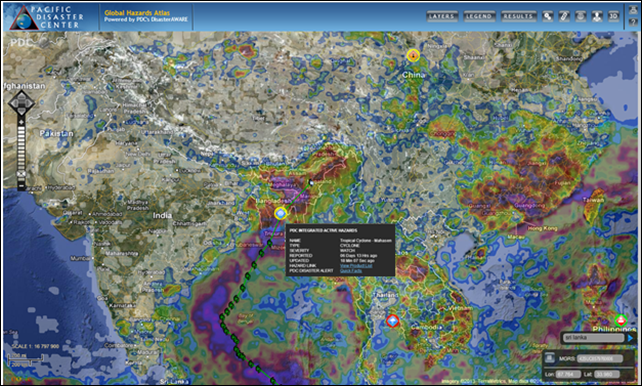
Task: Click the Pakistan country label
Action: [57, 133]
